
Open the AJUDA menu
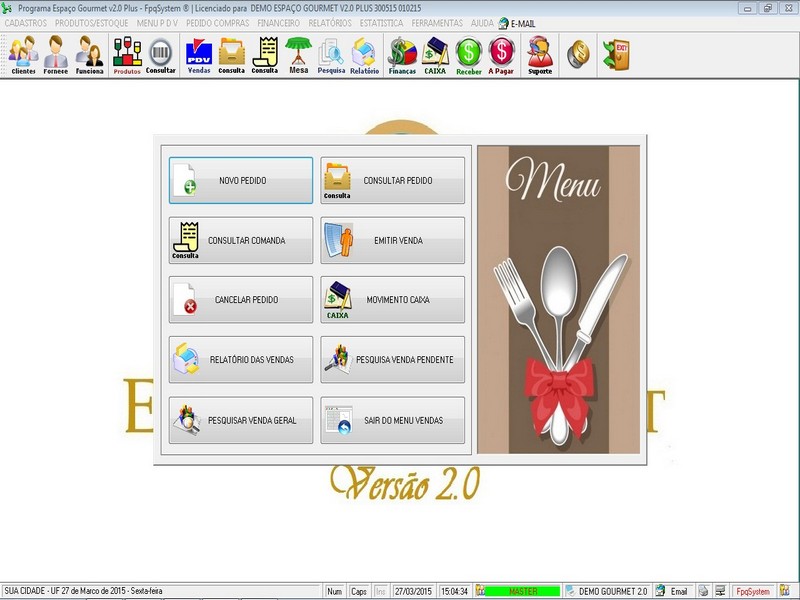click(482, 23)
